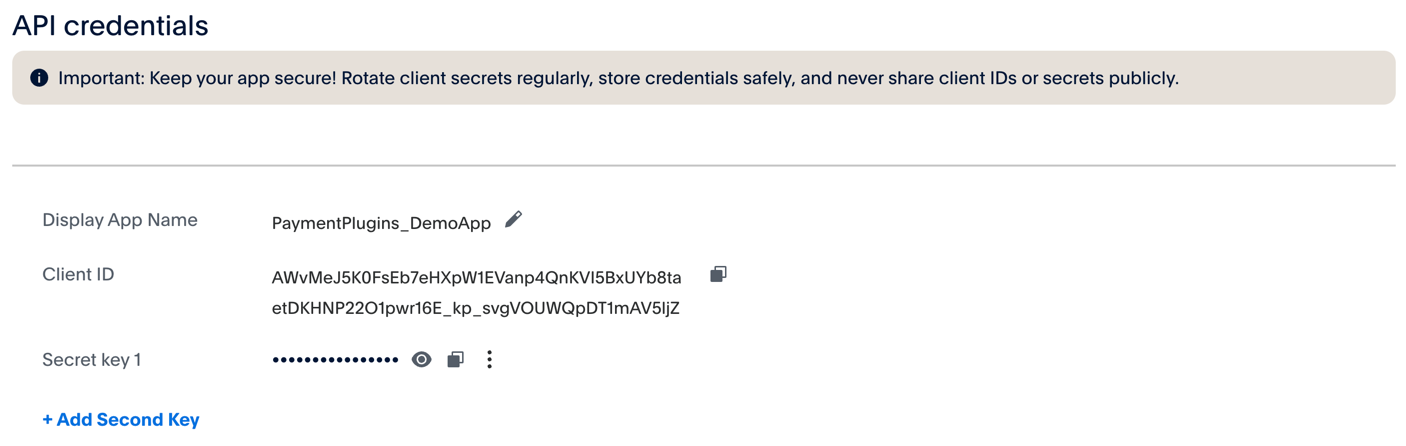The image size is (1406, 446).
Task: Click the Secret key 1 label
Action: [91, 360]
